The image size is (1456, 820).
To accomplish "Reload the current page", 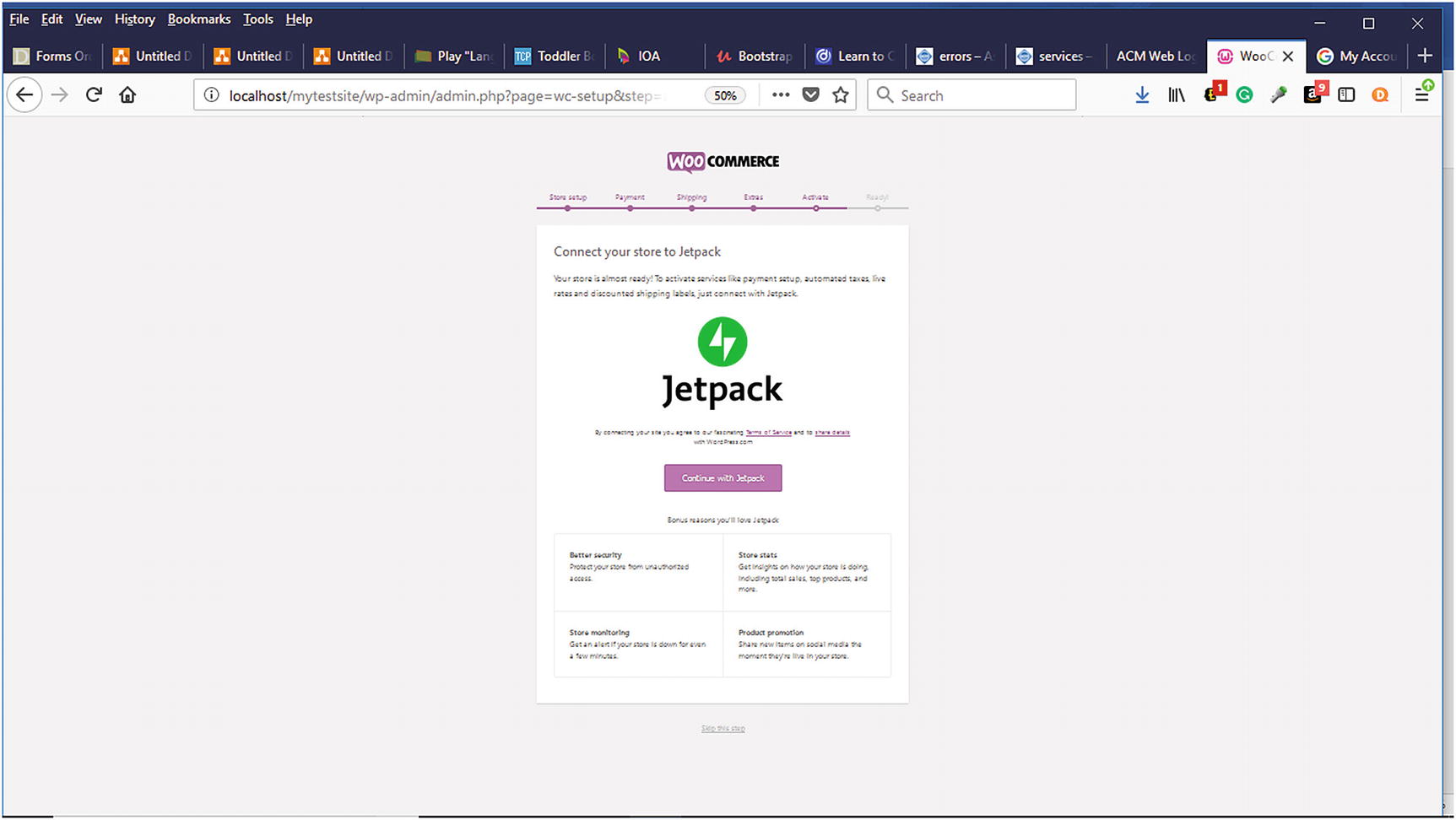I will click(94, 95).
